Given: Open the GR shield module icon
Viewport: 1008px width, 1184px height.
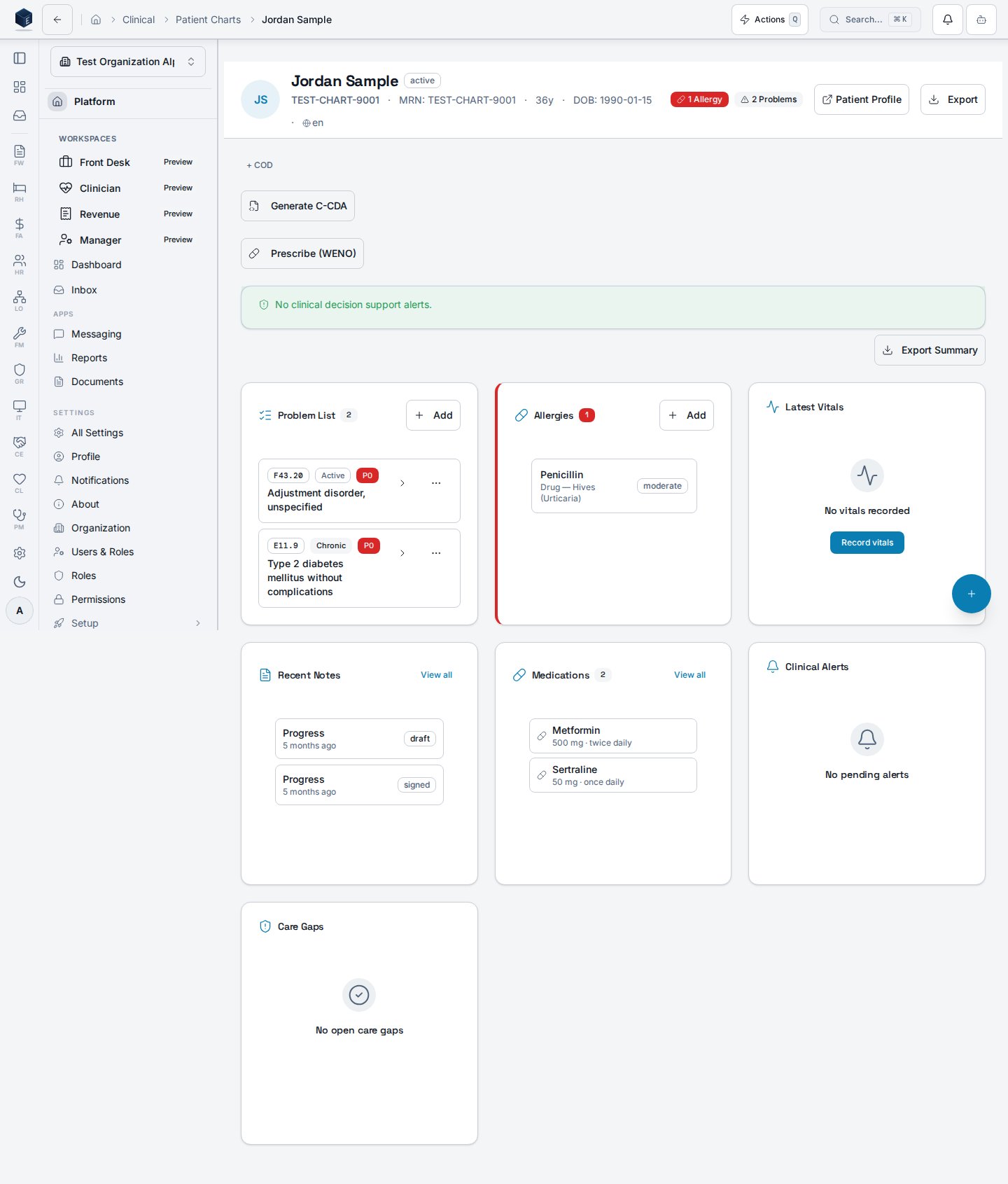Looking at the screenshot, I should coord(20,373).
